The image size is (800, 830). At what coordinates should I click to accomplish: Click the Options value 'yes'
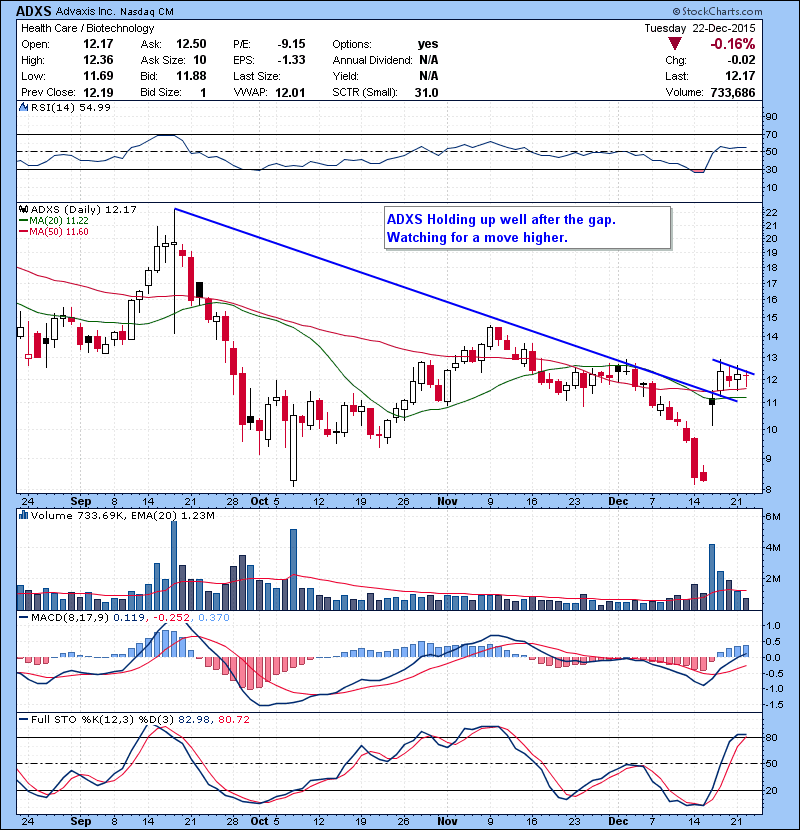pyautogui.click(x=428, y=44)
